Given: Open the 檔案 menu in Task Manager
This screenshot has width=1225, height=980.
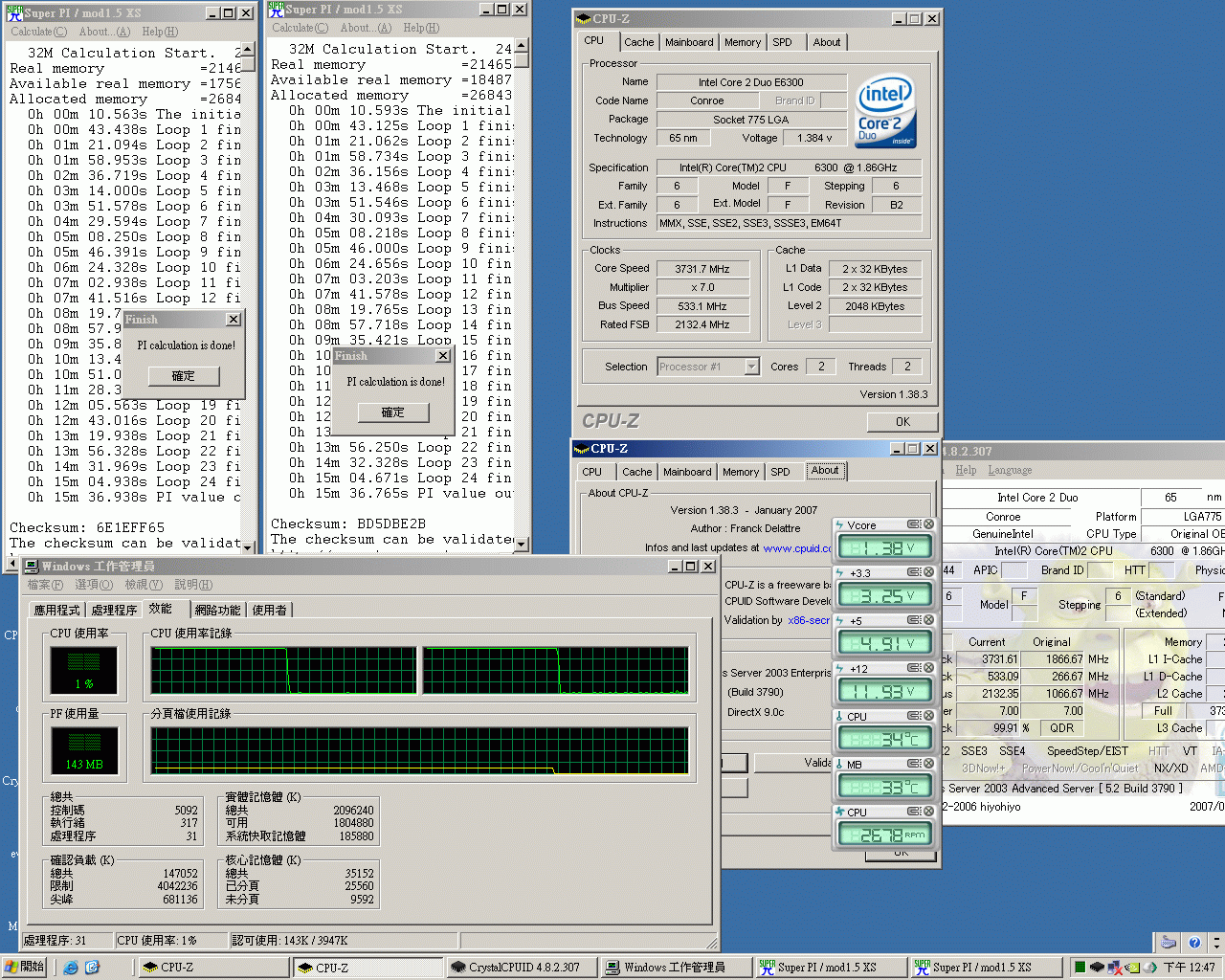Looking at the screenshot, I should pyautogui.click(x=45, y=585).
